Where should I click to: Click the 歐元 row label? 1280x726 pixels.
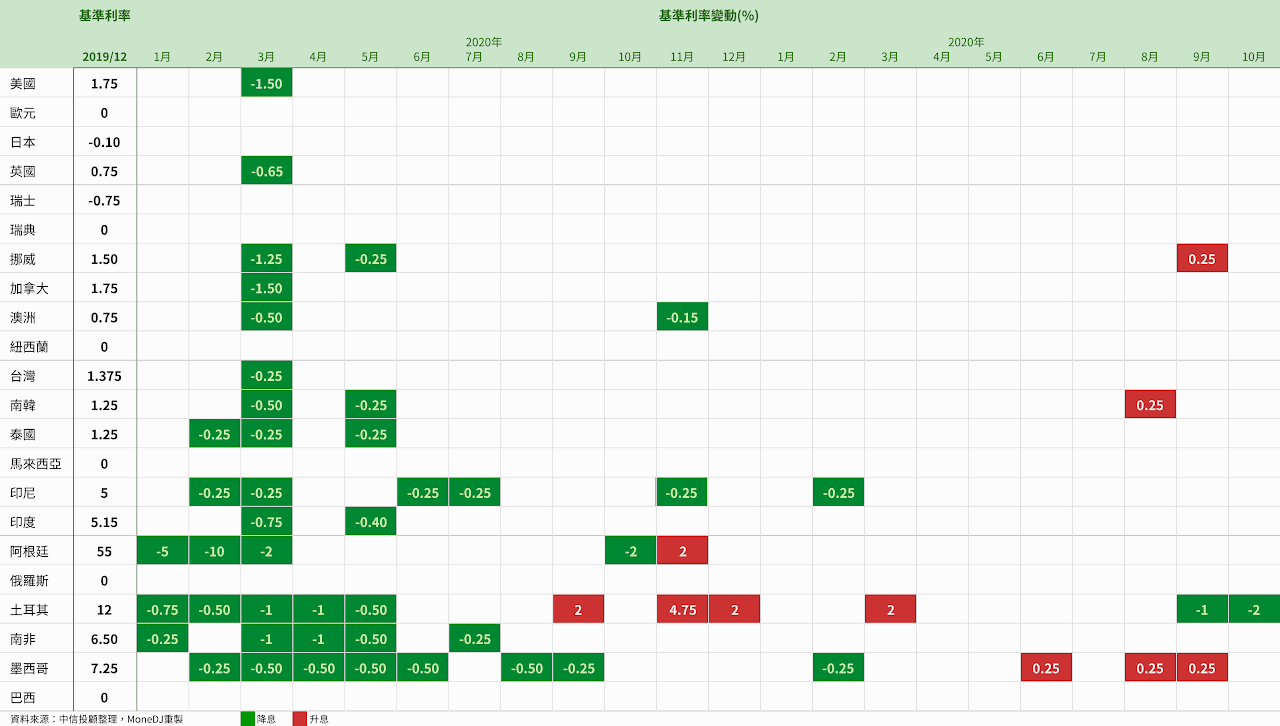click(x=23, y=113)
